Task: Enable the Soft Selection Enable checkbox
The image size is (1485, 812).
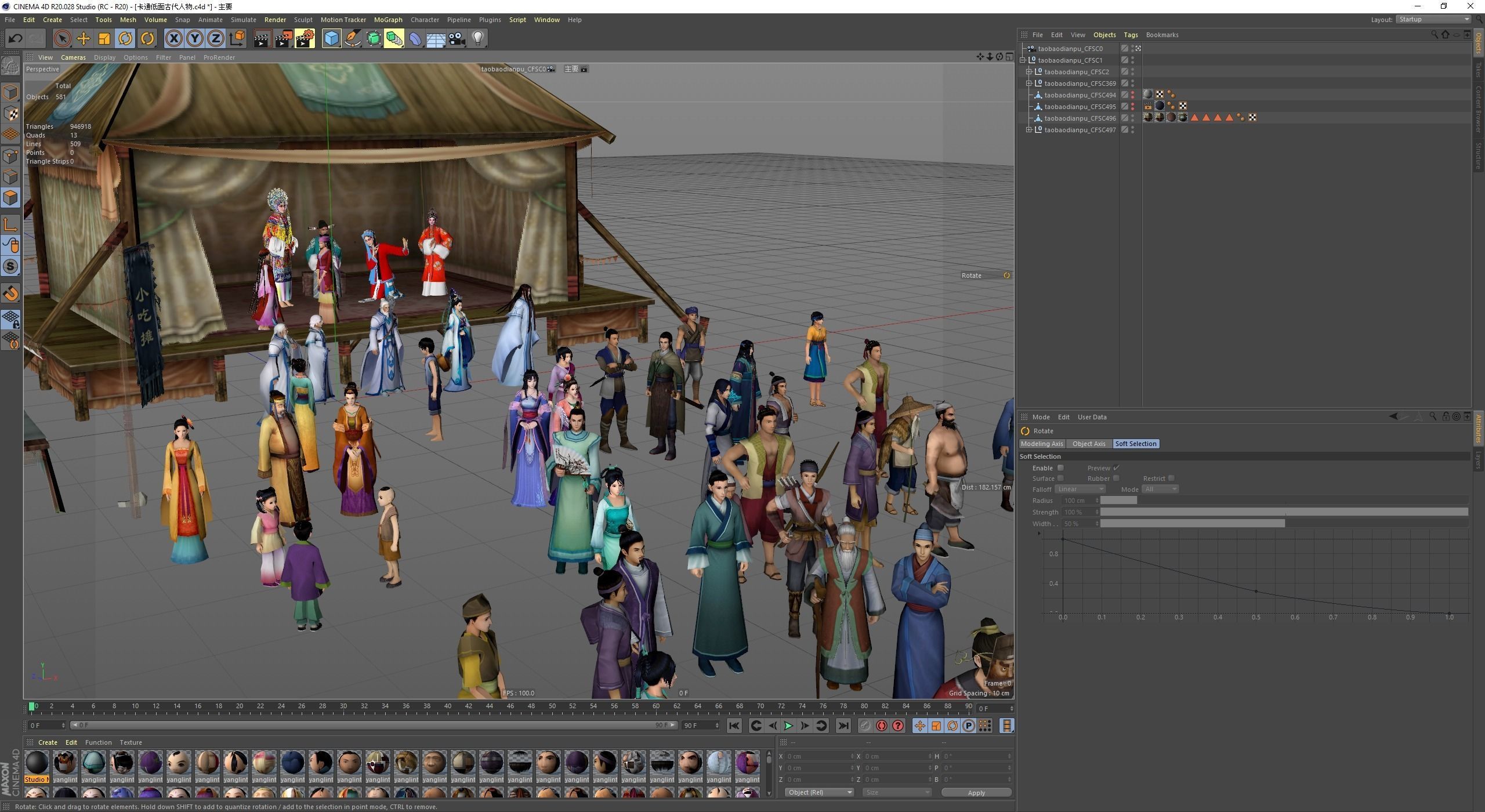Action: coord(1061,467)
